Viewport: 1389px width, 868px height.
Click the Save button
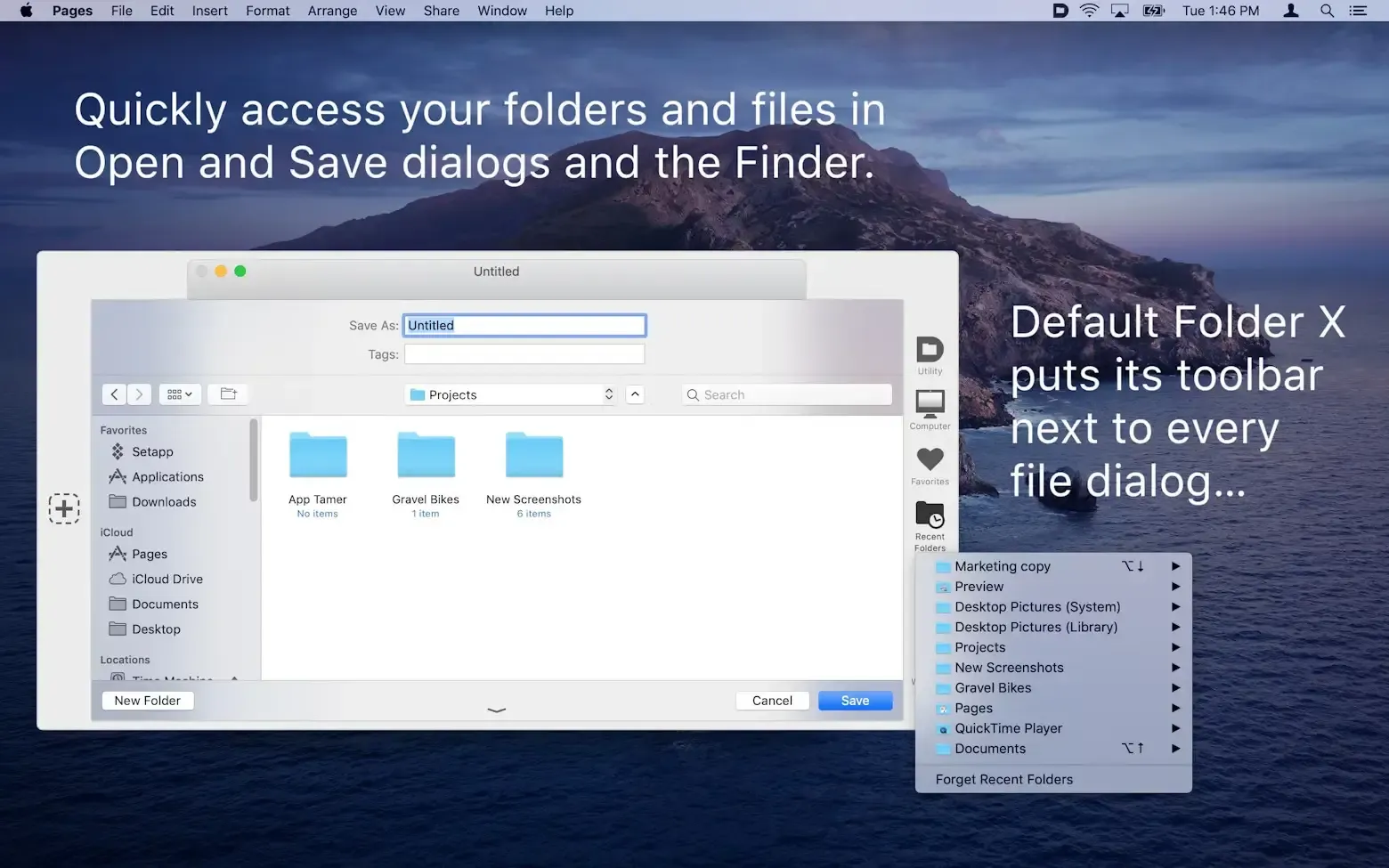[x=854, y=700]
